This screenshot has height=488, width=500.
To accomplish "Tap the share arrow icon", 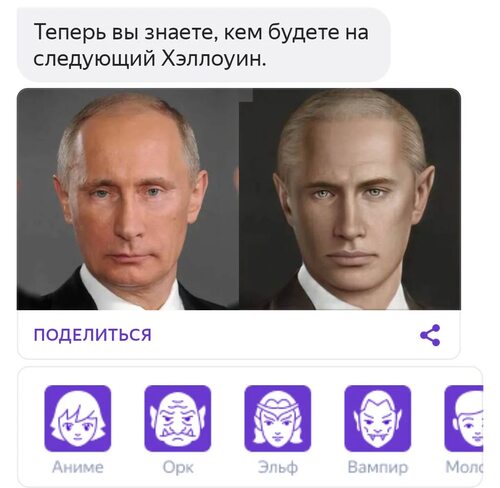I will 430,335.
